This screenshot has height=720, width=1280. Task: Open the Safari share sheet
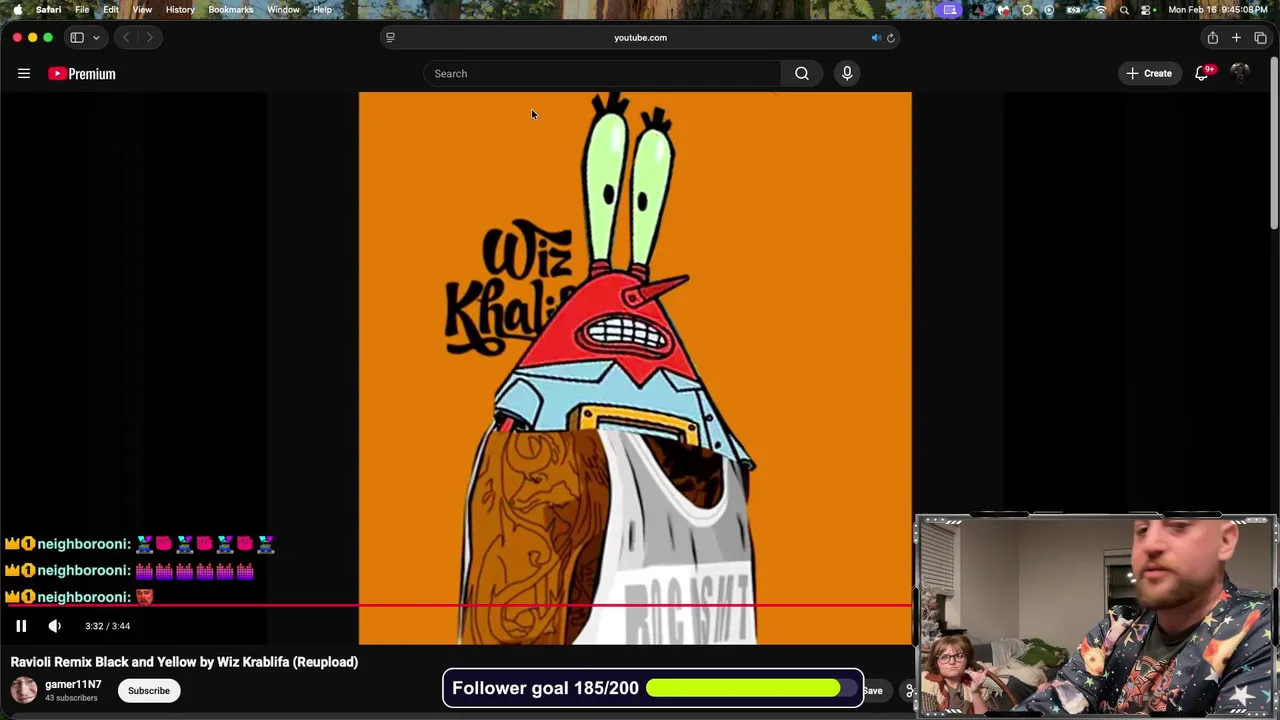(x=1212, y=37)
